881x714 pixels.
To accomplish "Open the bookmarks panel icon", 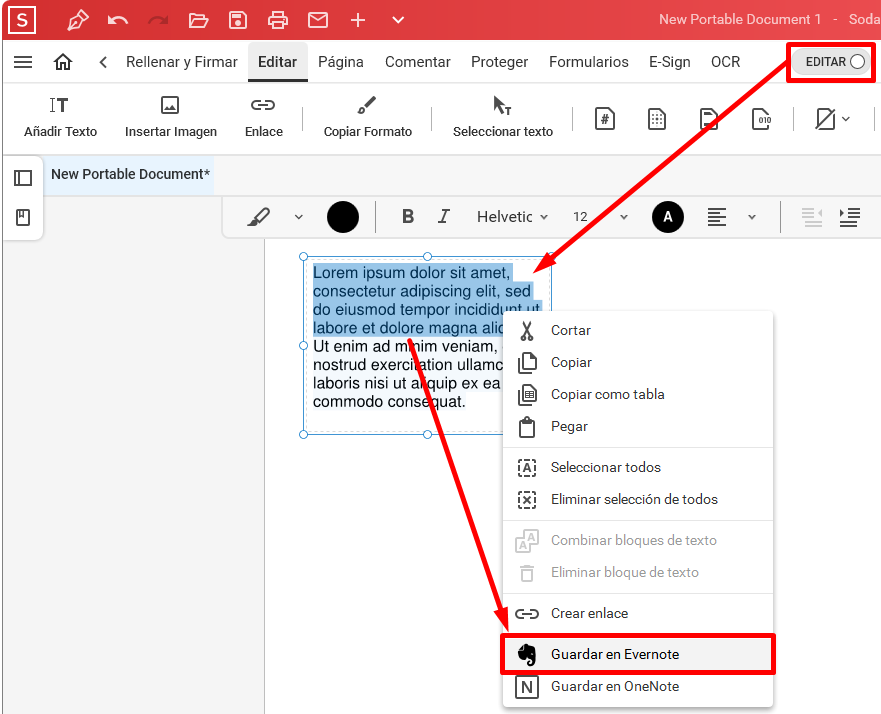I will click(x=23, y=217).
